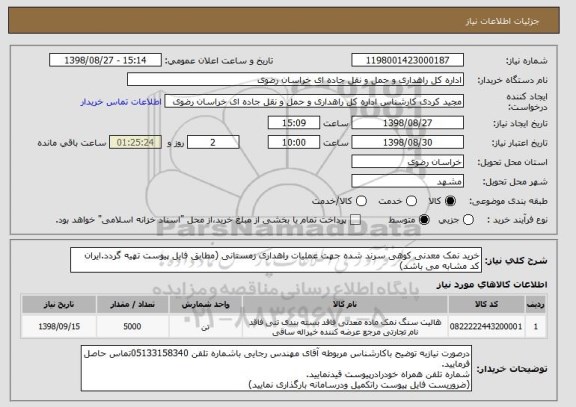Click the نام دستگاه خریدار field

[x=295, y=80]
